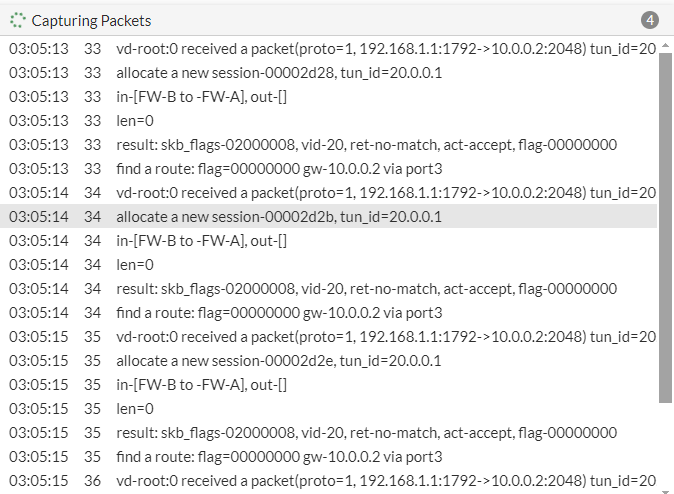Click the gray count badge showing 4
The image size is (674, 494).
650,20
